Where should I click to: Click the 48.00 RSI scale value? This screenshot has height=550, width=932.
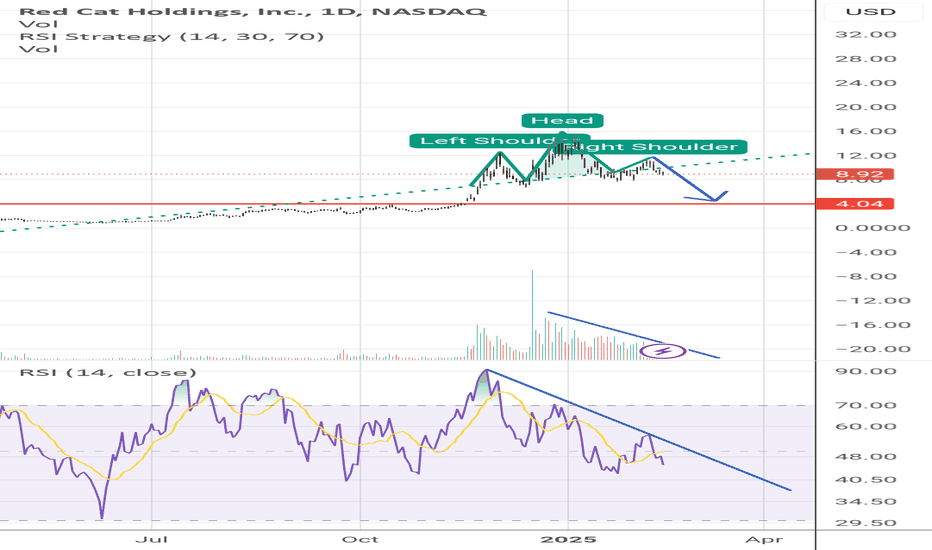[865, 457]
